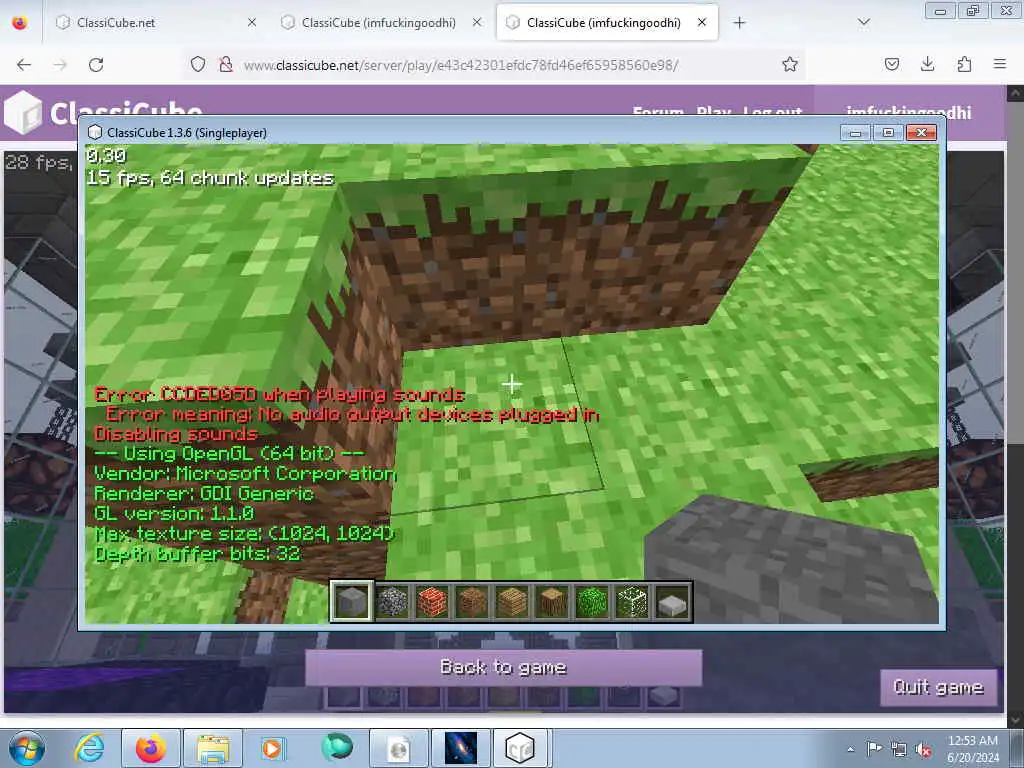Open Firefox extensions menu
The width and height of the screenshot is (1024, 768).
964,64
